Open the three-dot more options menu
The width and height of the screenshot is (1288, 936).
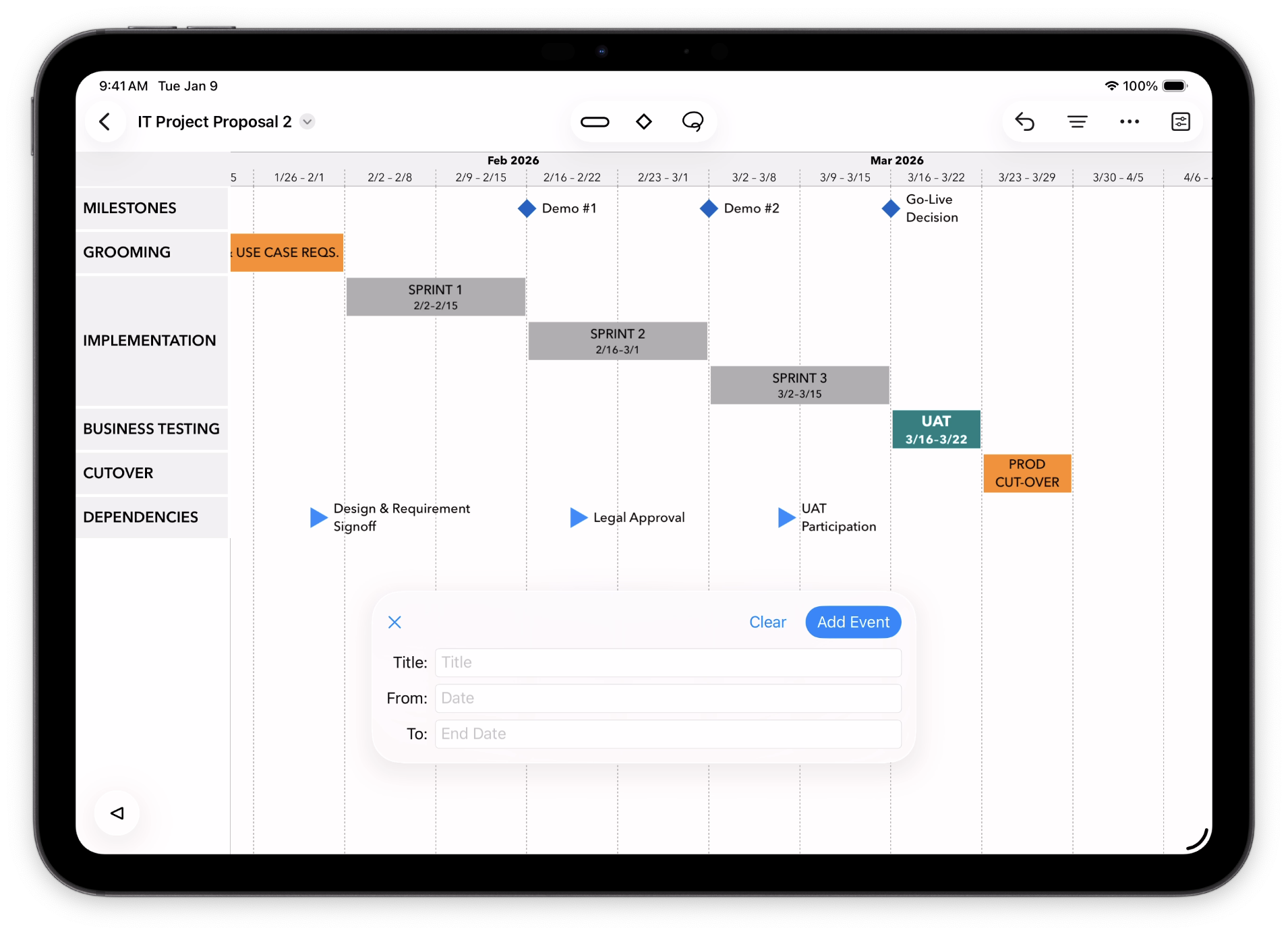pyautogui.click(x=1129, y=122)
